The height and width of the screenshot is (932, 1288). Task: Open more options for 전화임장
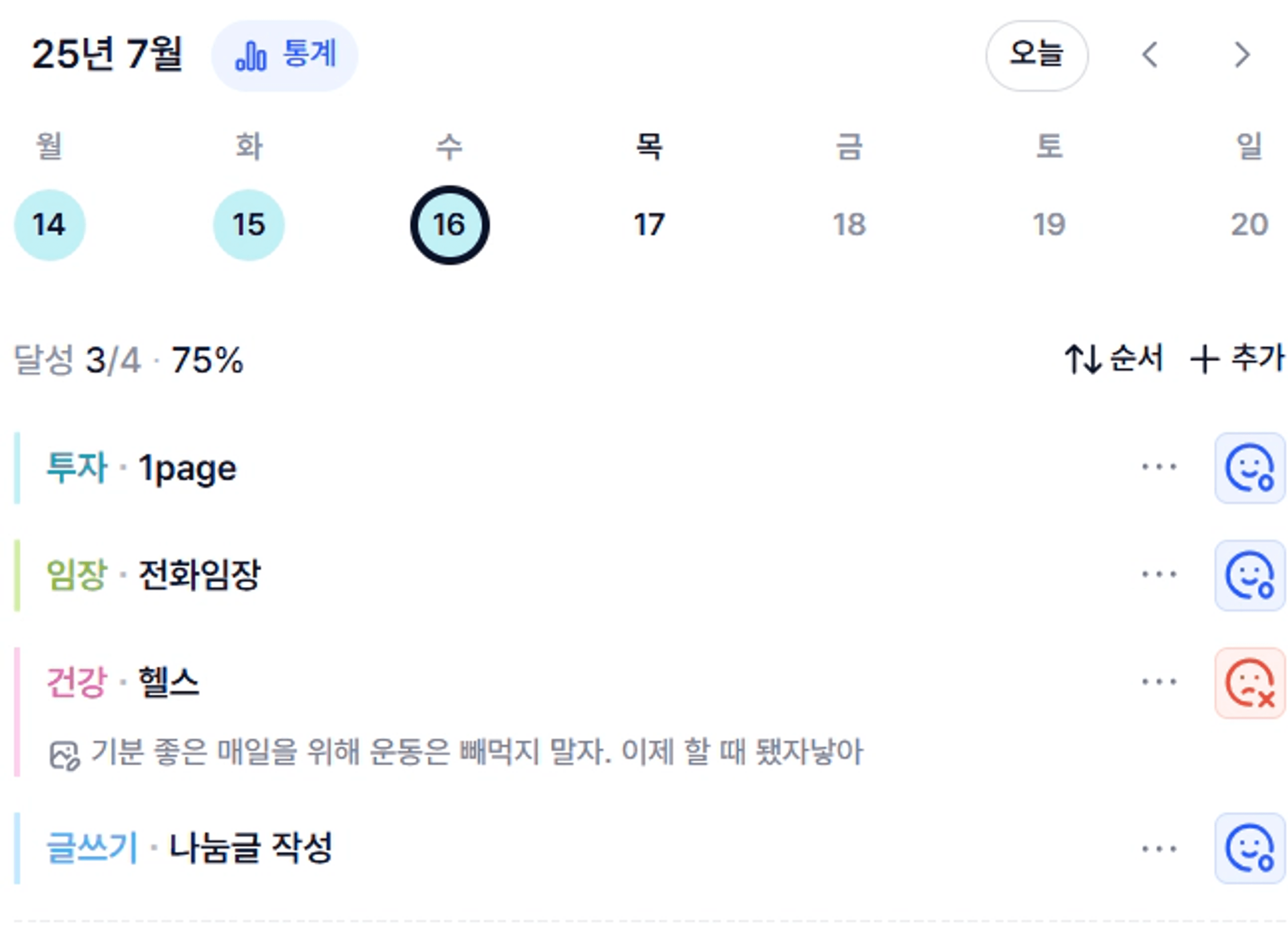[1159, 575]
